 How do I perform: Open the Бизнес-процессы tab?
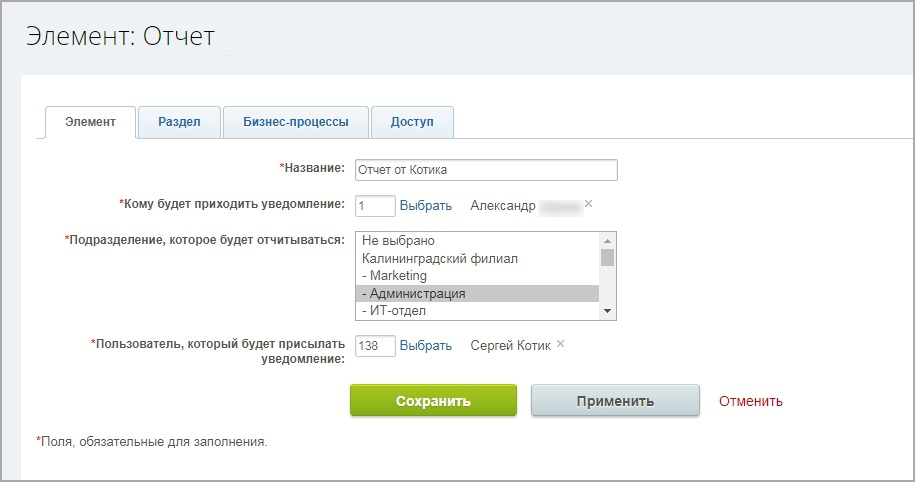pos(295,122)
